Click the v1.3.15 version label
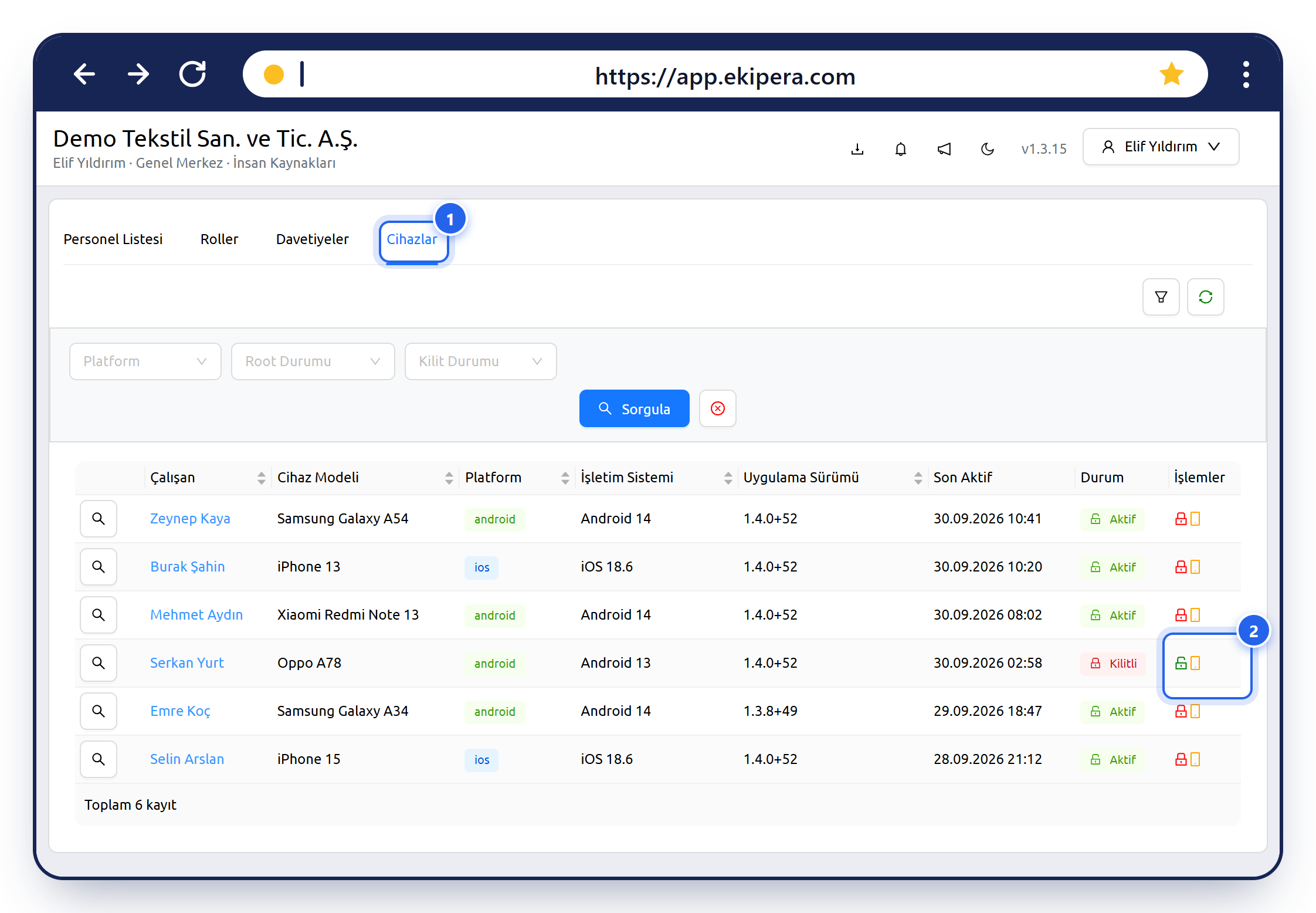This screenshot has height=913, width=1316. [x=1044, y=149]
